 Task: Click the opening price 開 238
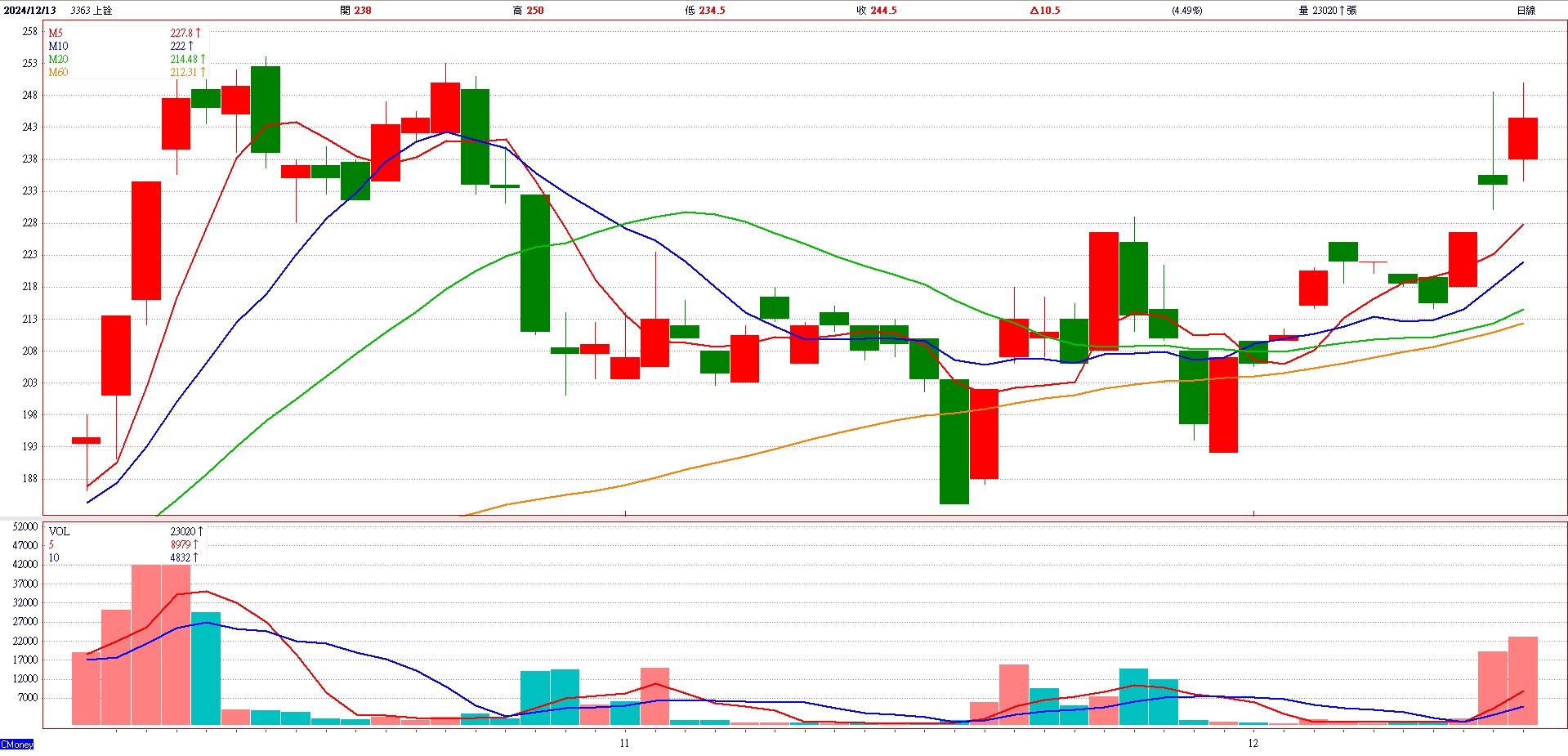(x=355, y=11)
